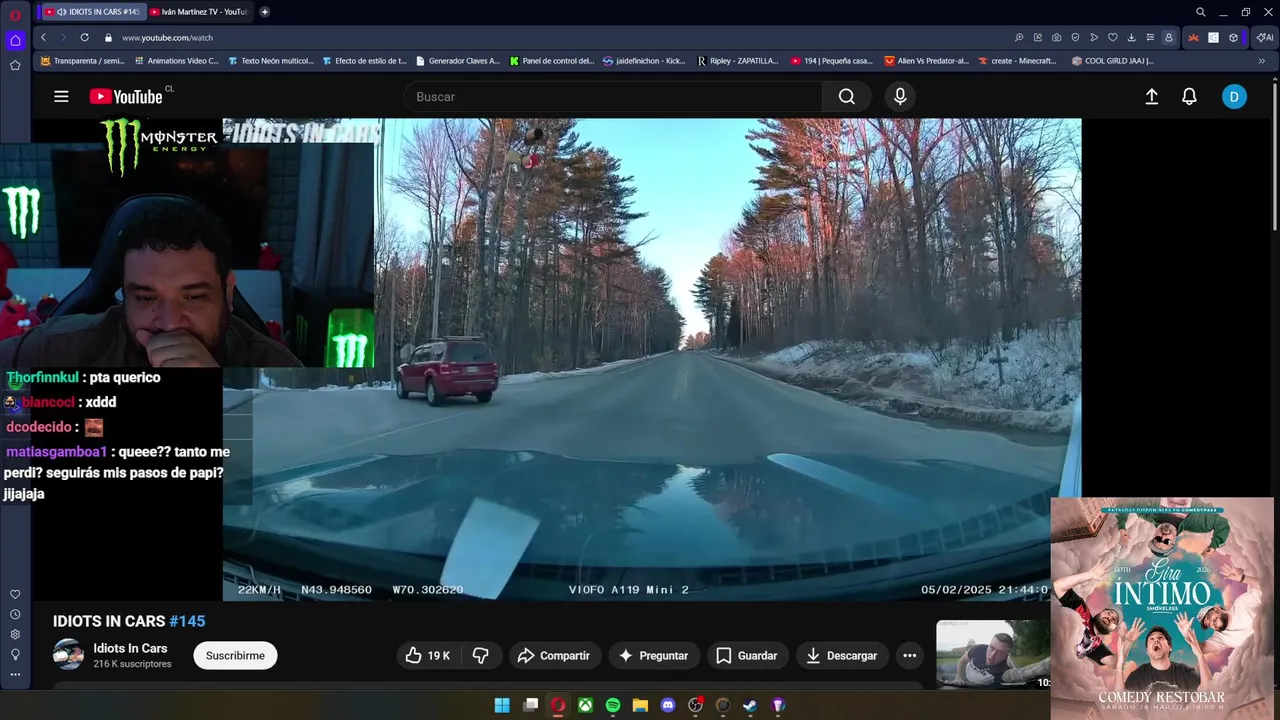Open the suggested video thumbnail beside the action buttons
This screenshot has width=1280, height=720.
[x=992, y=654]
